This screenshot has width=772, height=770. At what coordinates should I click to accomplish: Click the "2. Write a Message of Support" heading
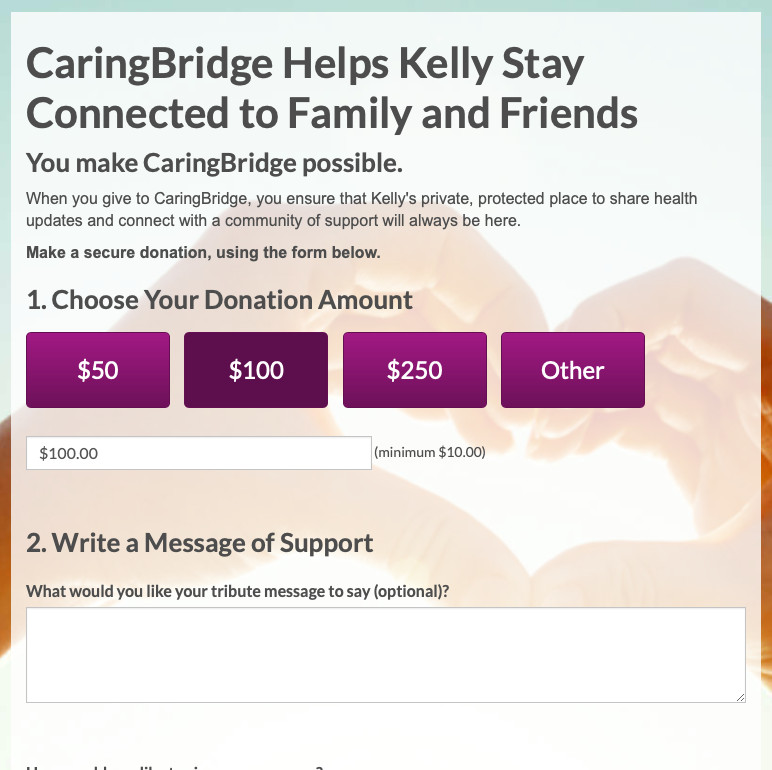200,543
